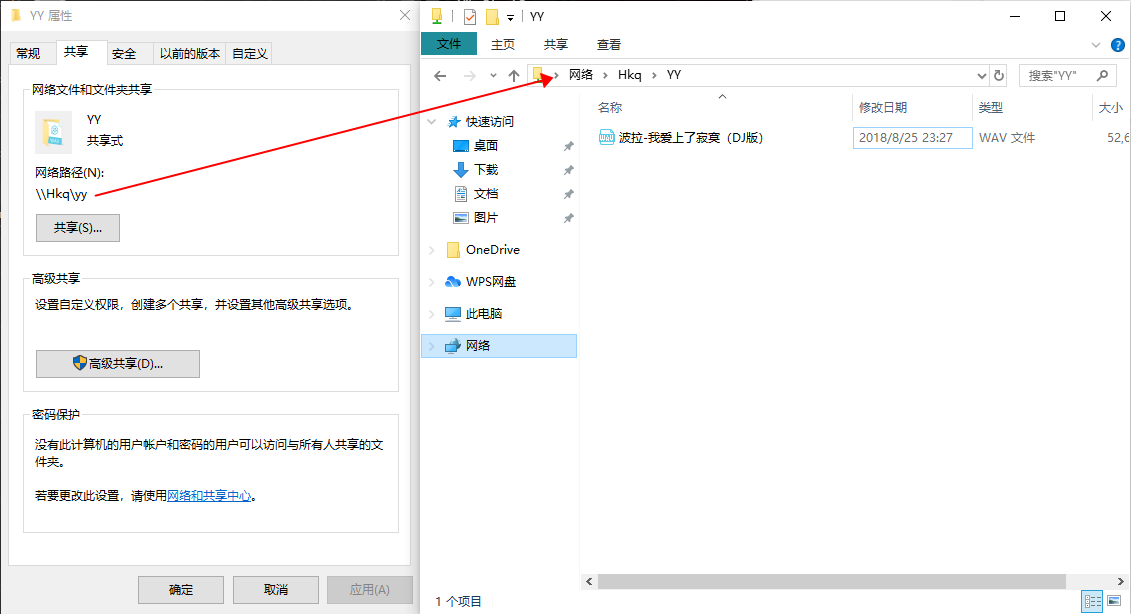This screenshot has width=1131, height=614.
Task: Click the 快速访问 star icon
Action: click(x=454, y=121)
